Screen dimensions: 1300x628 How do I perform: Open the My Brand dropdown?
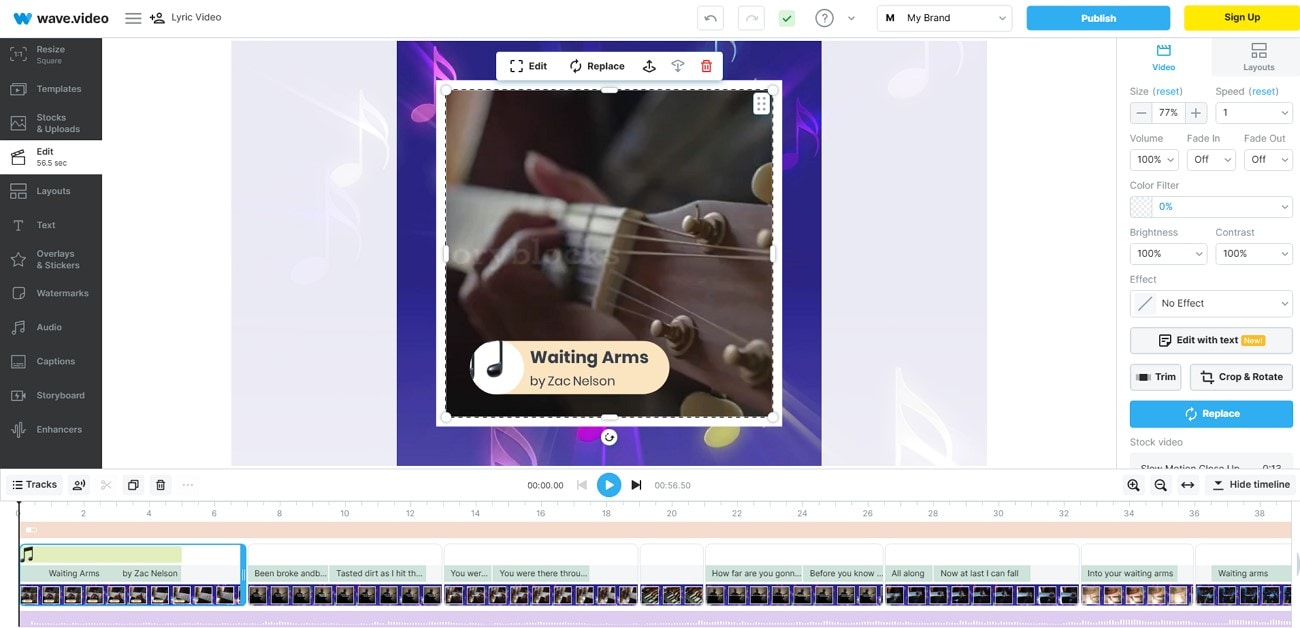point(944,18)
